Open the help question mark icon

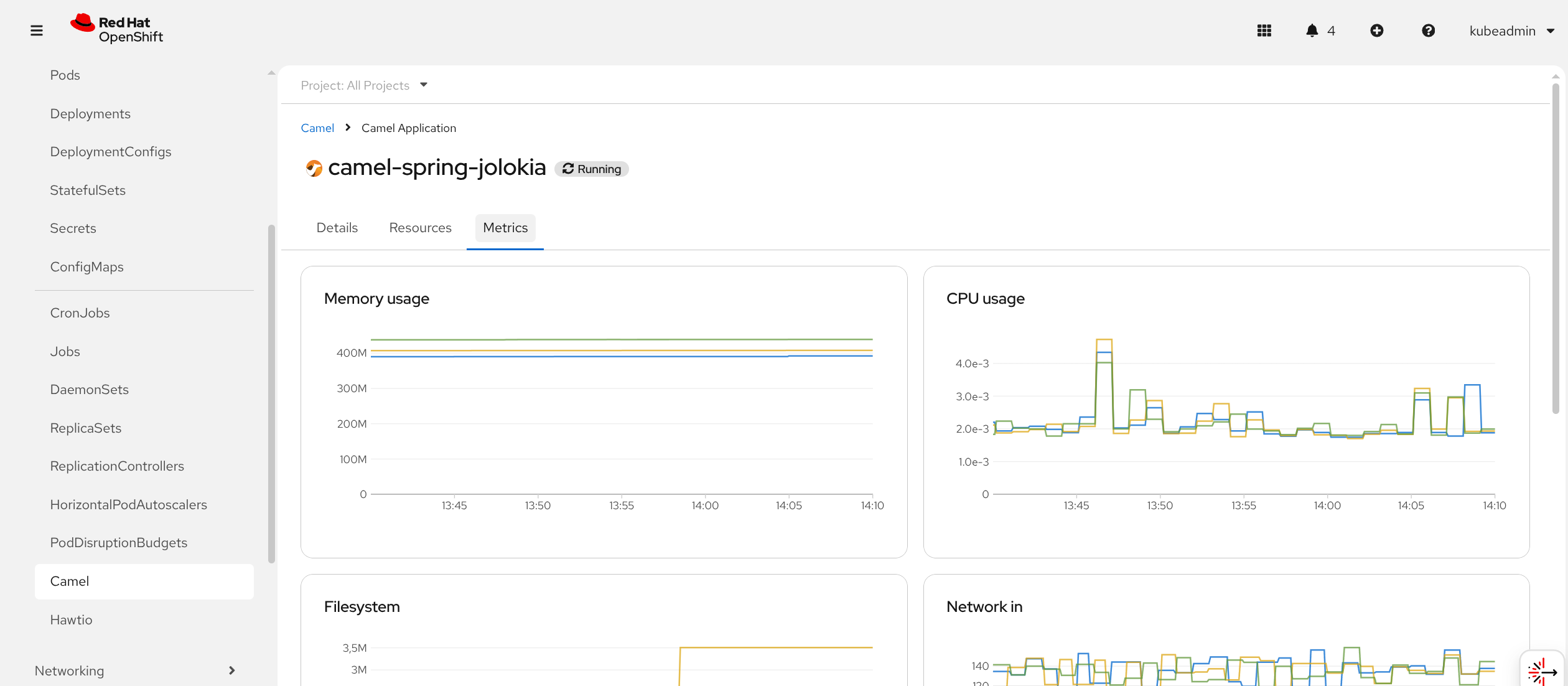click(1428, 31)
